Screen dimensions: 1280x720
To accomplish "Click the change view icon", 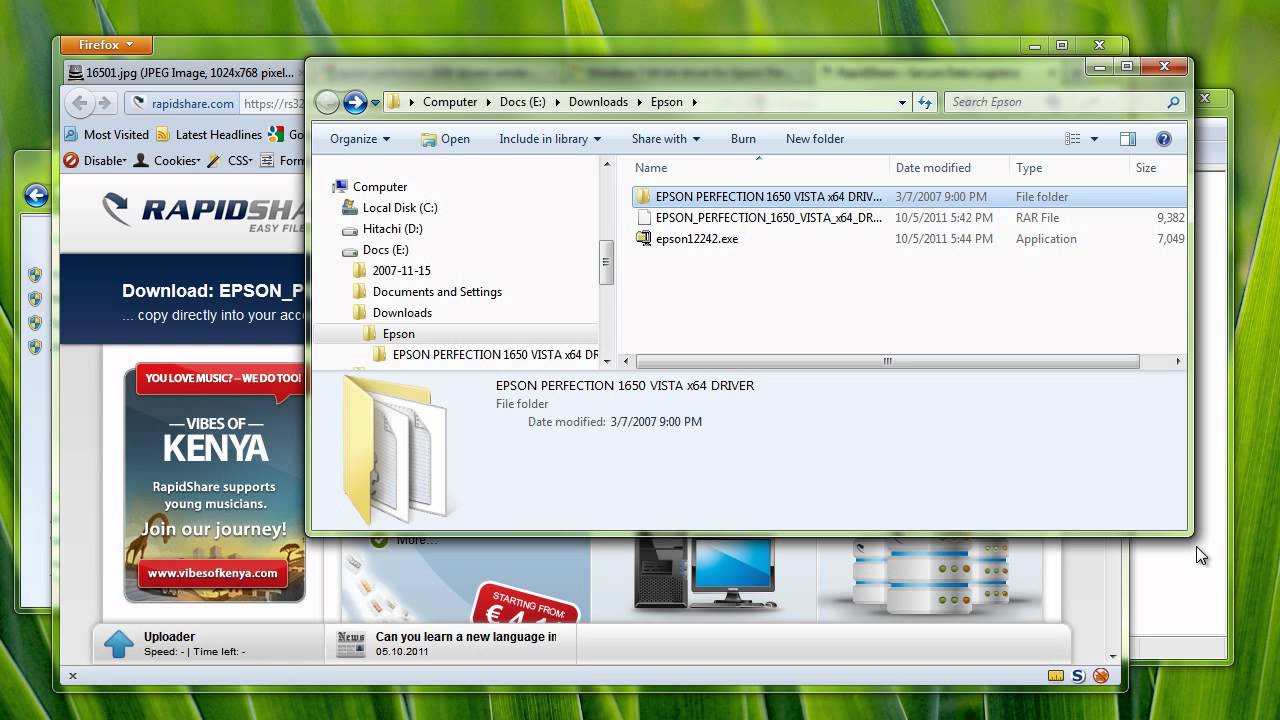I will 1073,139.
